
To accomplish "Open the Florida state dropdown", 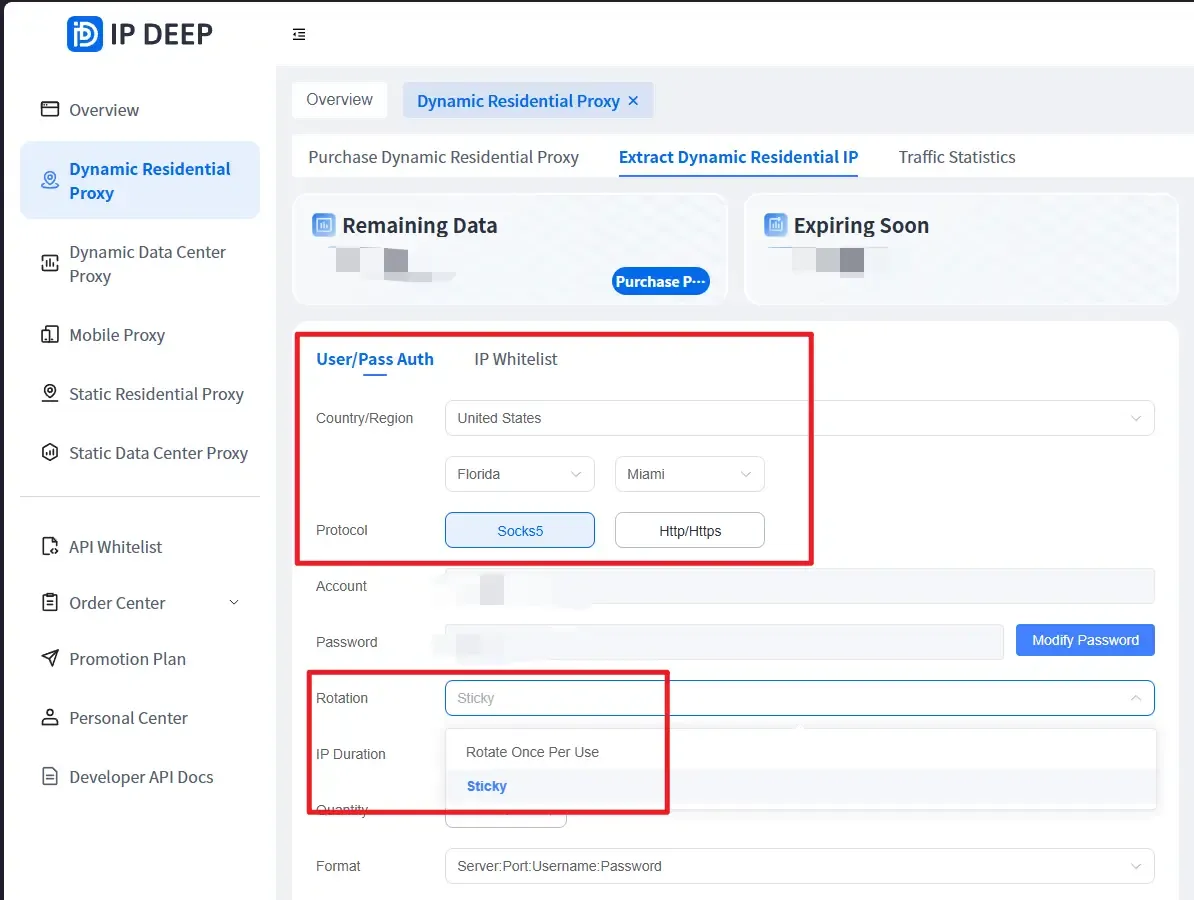I will point(519,474).
